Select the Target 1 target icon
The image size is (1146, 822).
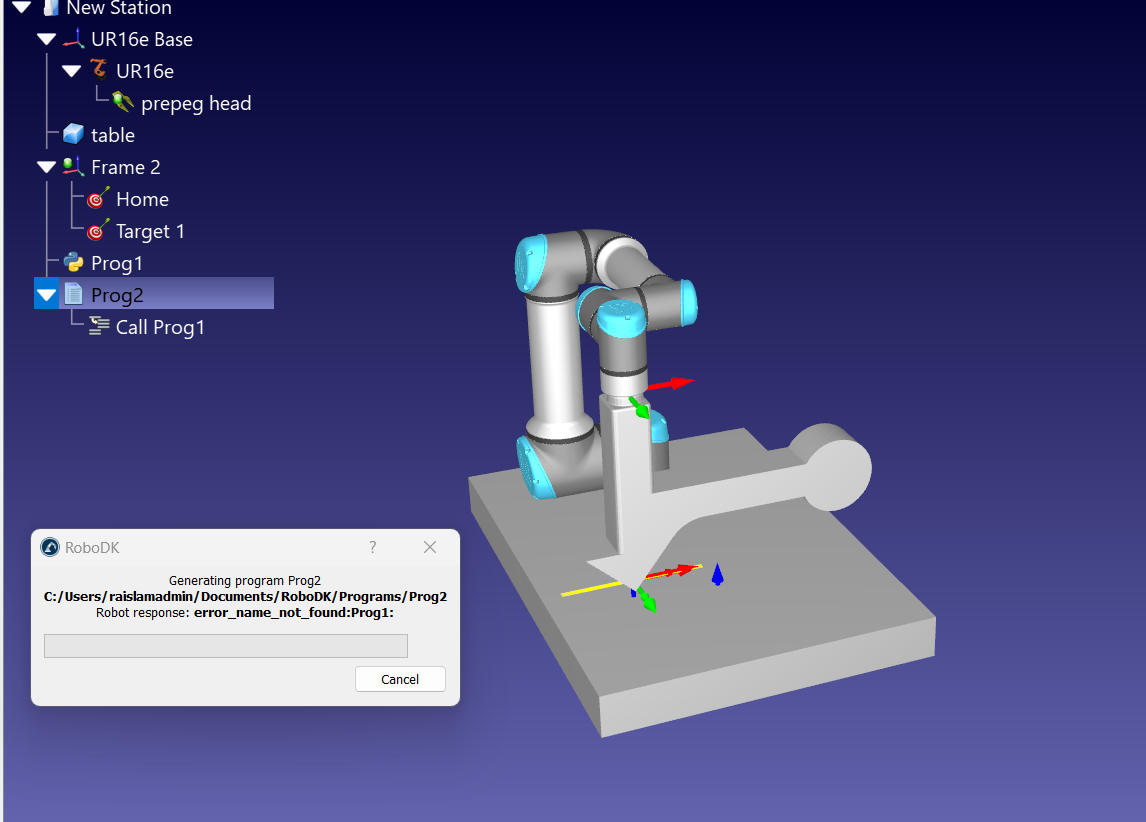coord(98,231)
